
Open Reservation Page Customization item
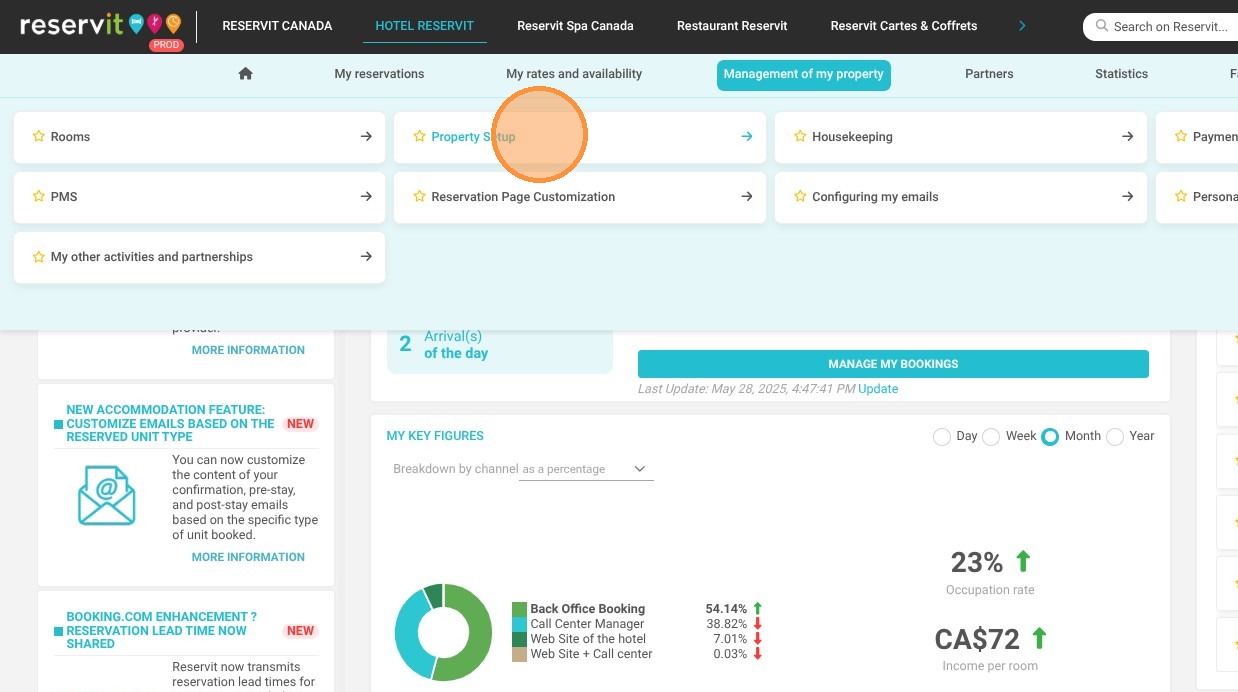[x=580, y=197]
